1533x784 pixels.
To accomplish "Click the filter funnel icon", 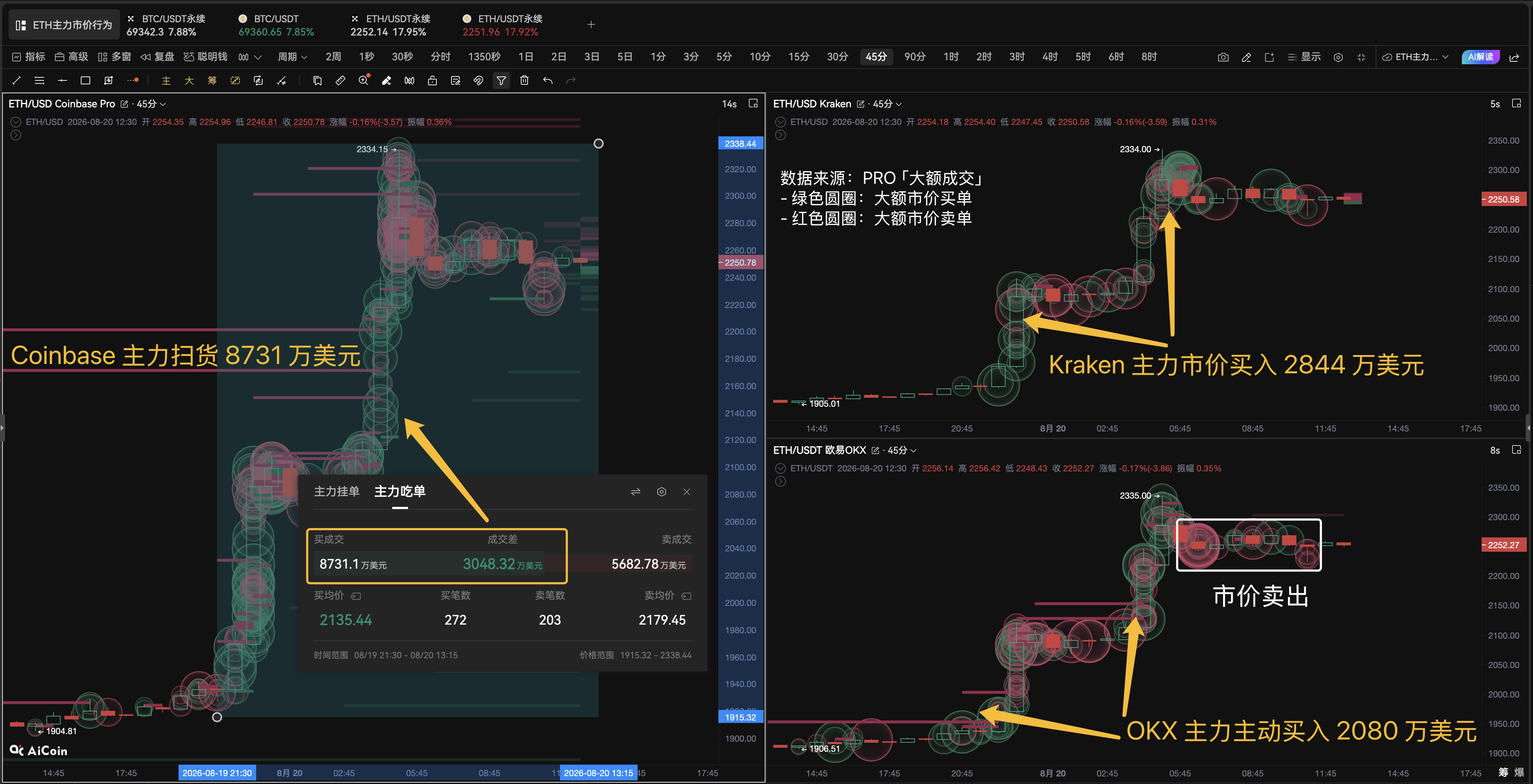I will (x=501, y=80).
